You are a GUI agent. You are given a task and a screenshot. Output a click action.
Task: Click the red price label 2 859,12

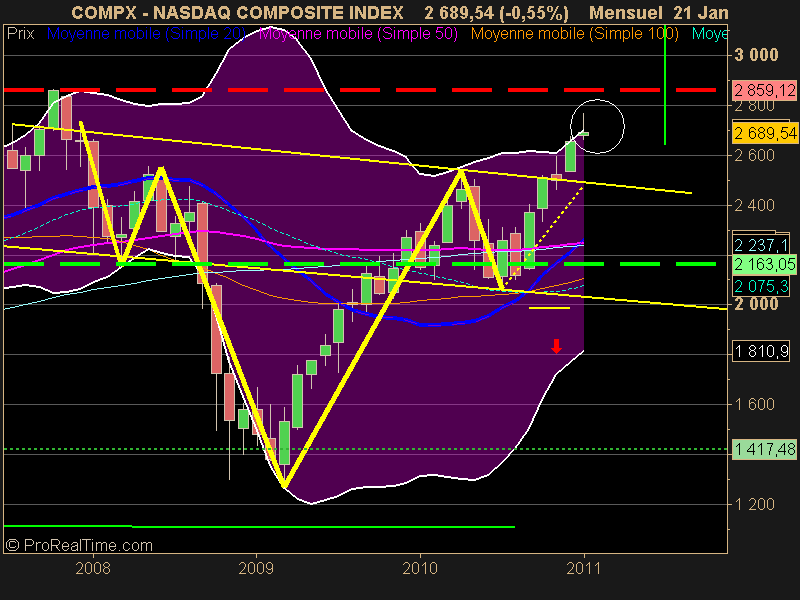764,90
